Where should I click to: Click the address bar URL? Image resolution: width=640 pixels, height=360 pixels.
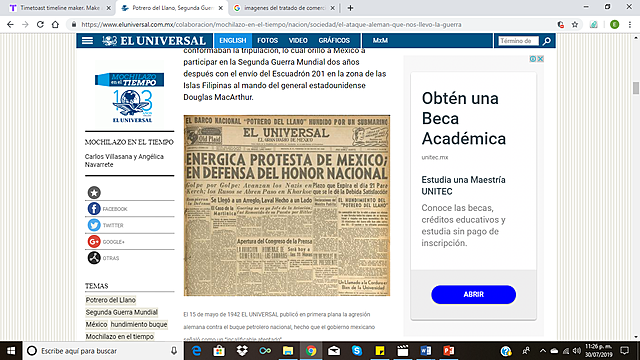(271, 24)
